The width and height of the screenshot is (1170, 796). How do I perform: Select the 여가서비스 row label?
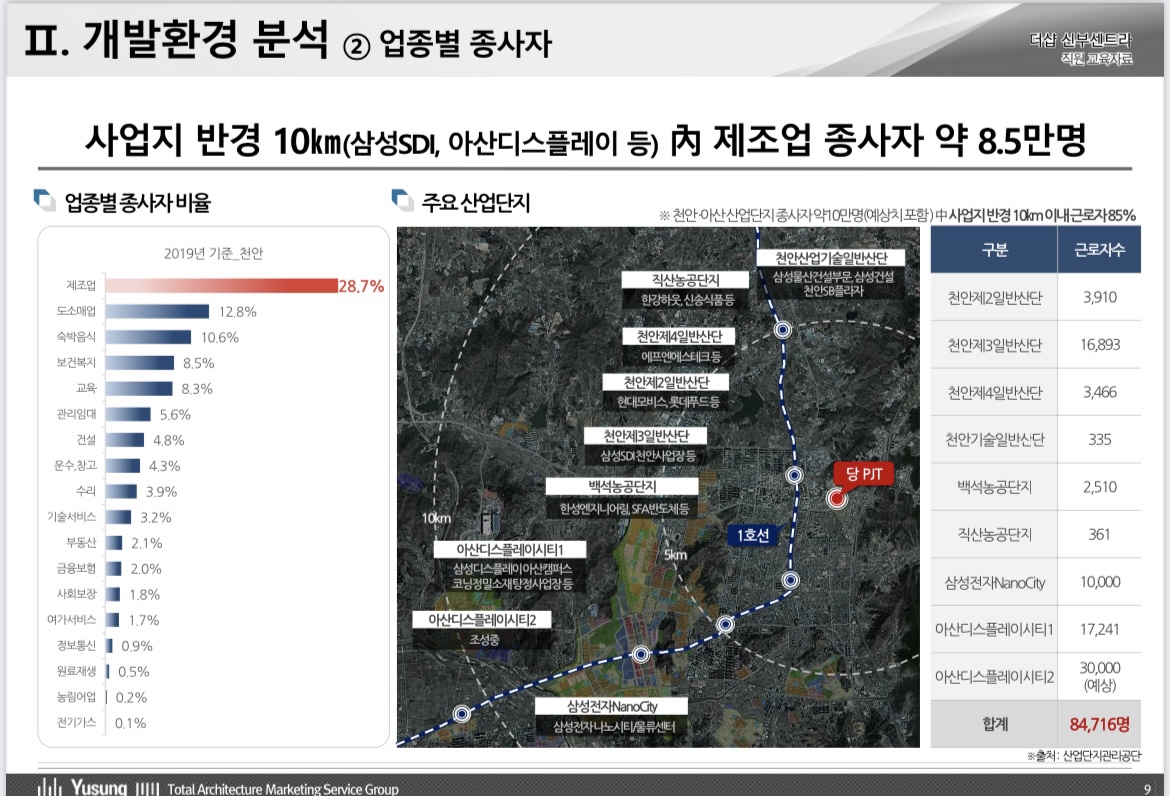pyautogui.click(x=72, y=619)
